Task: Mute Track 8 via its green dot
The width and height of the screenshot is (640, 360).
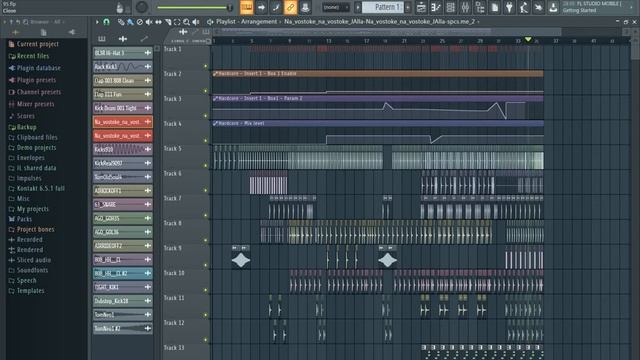Action: (x=206, y=240)
